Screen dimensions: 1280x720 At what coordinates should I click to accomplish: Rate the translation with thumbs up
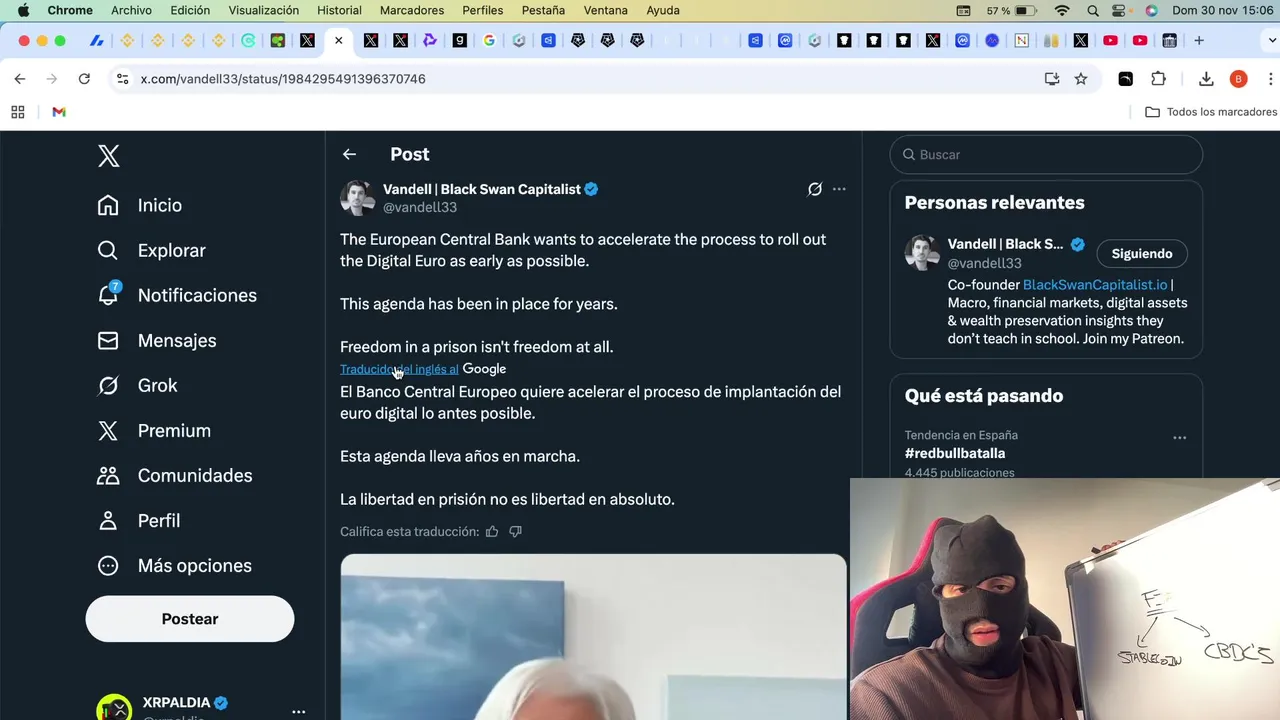[x=492, y=531]
